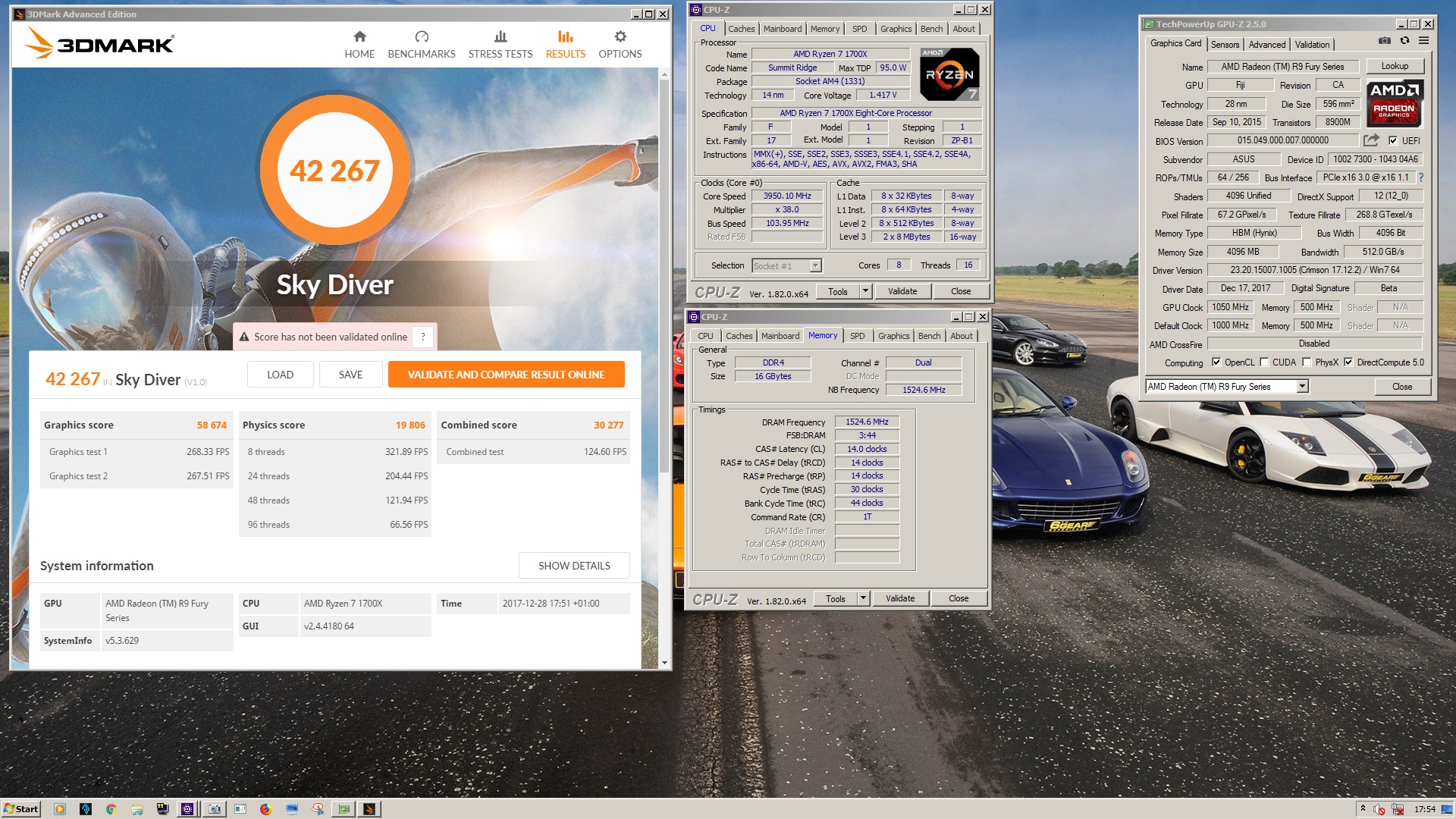1456x819 pixels.
Task: Open the Advanced tab in GPU-Z
Action: pyautogui.click(x=1267, y=45)
